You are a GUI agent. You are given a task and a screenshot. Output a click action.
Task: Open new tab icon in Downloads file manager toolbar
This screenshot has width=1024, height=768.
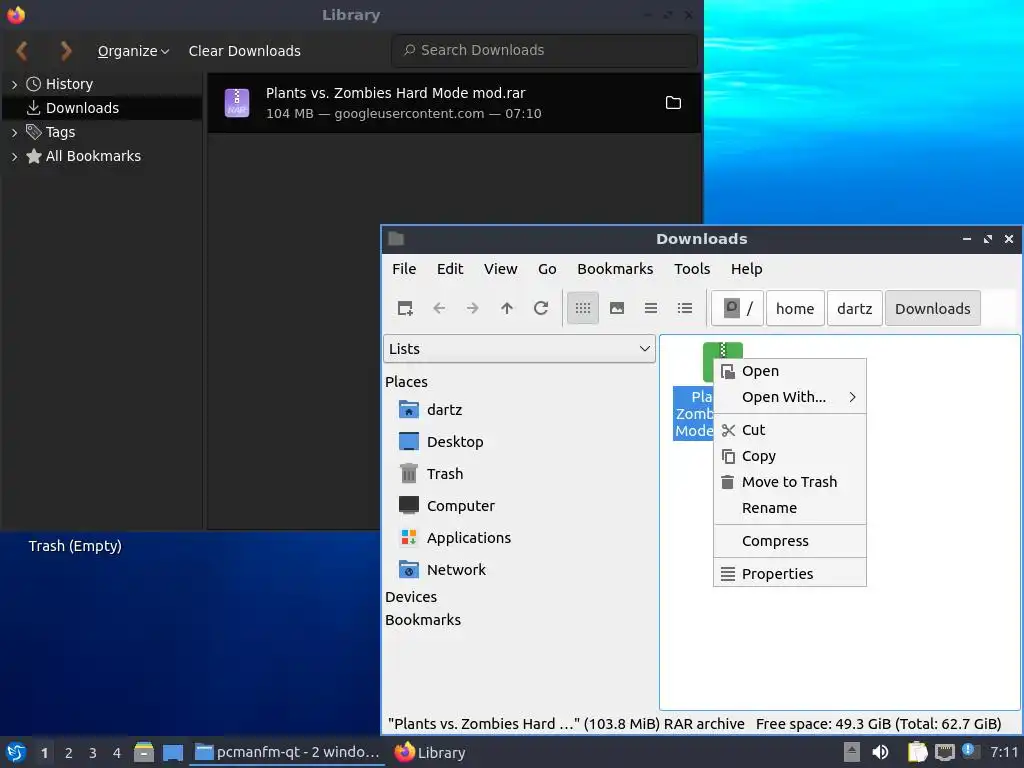tap(405, 308)
